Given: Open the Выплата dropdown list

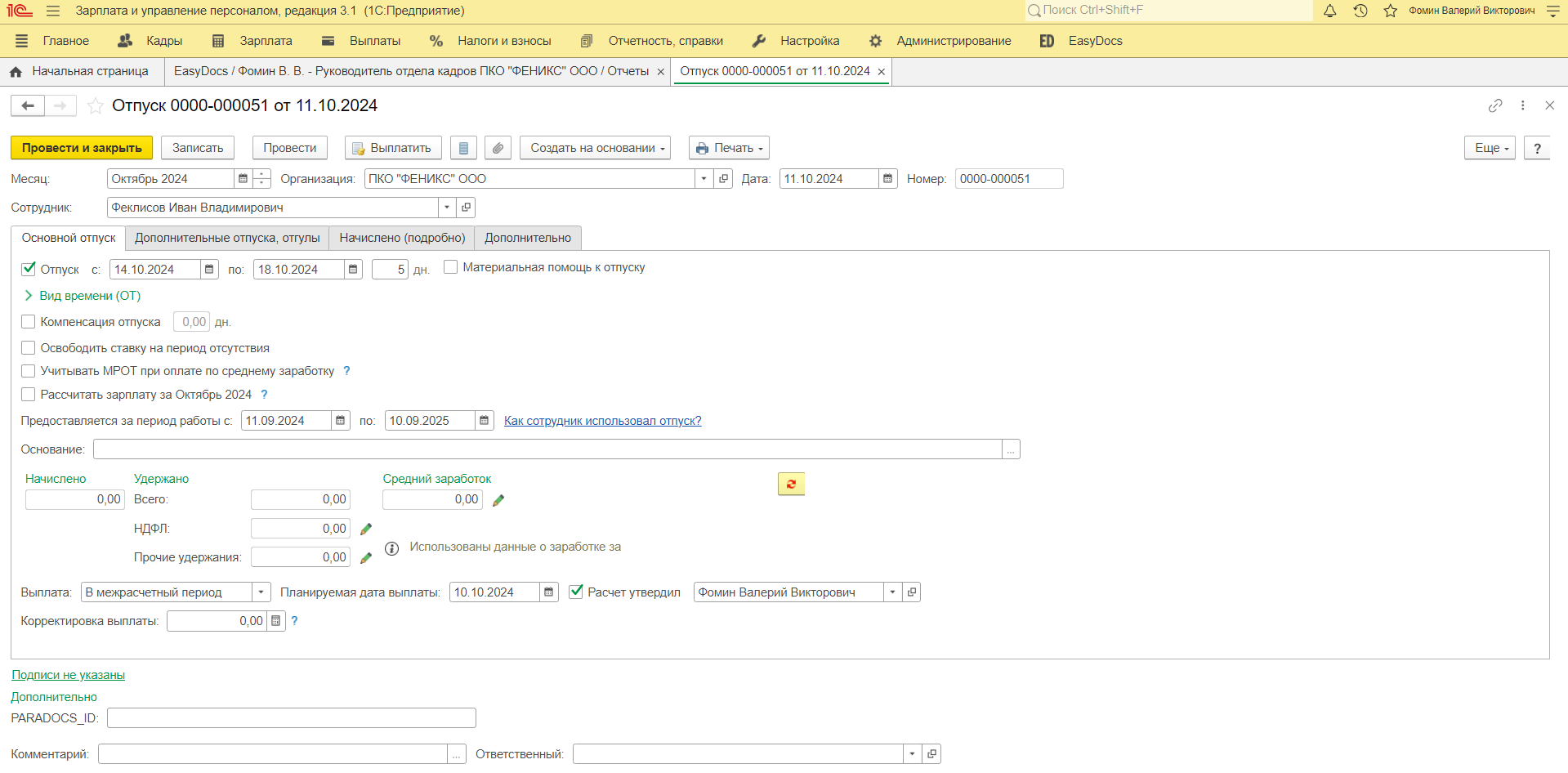Looking at the screenshot, I should (261, 592).
